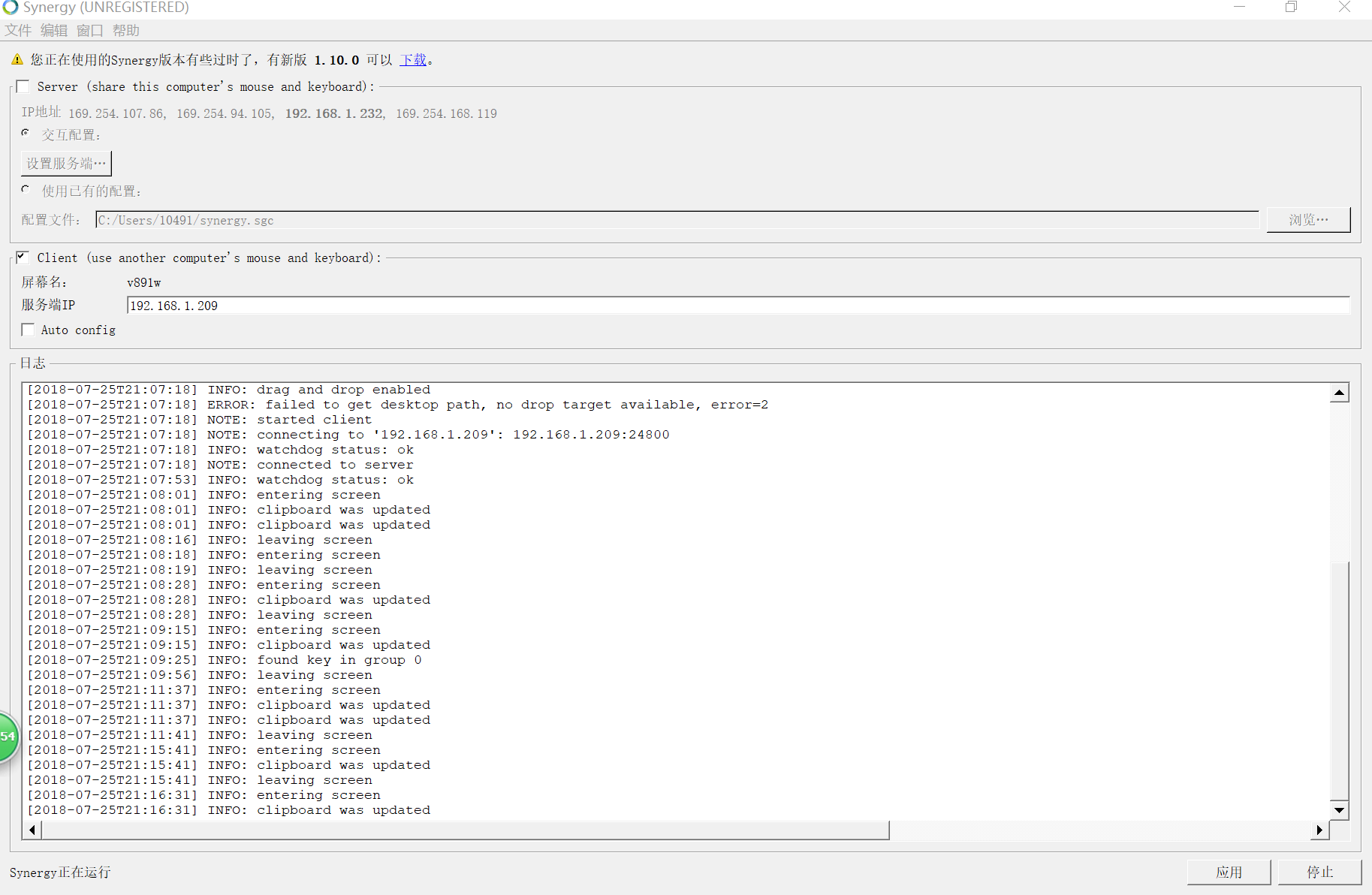1372x895 pixels.
Task: Close the Synergy window
Action: click(1344, 8)
